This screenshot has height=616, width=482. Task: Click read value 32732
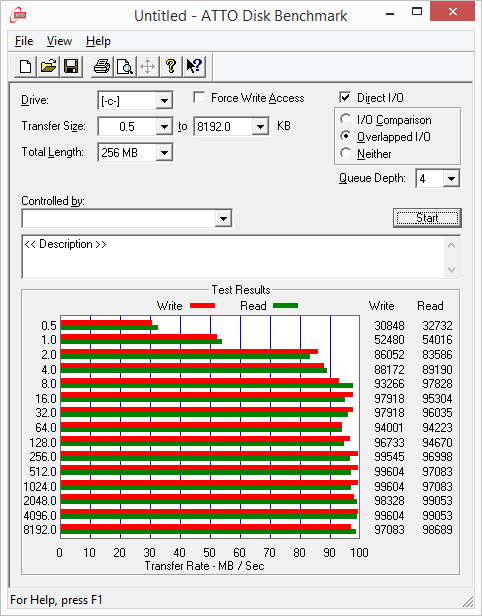click(x=437, y=325)
